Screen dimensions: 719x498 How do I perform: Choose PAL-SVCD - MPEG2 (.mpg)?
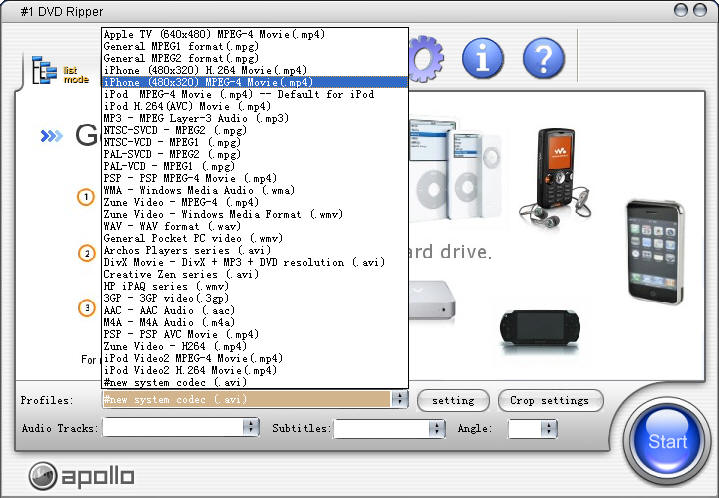tap(254, 154)
